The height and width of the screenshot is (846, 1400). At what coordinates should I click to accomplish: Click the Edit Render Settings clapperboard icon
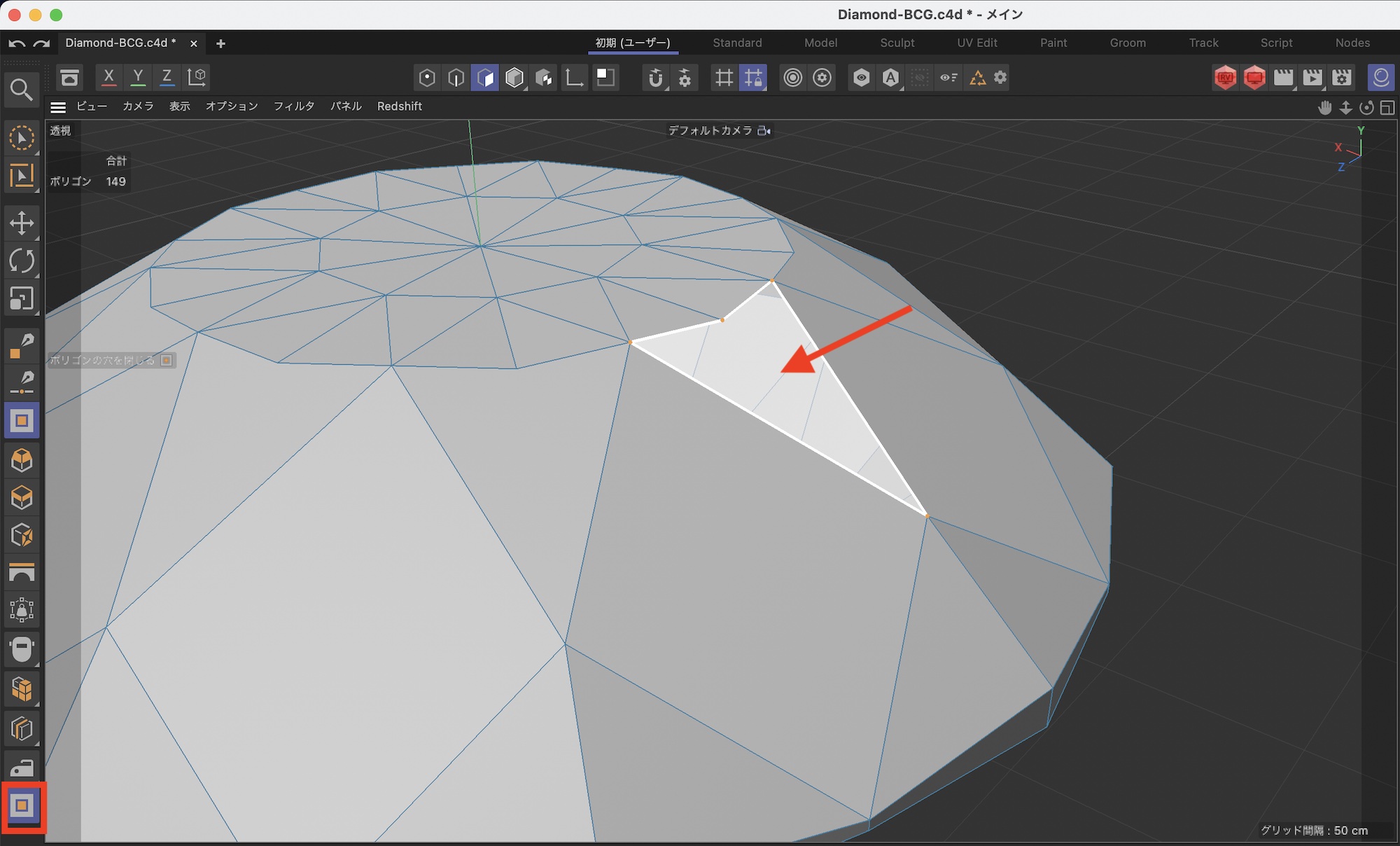click(x=1342, y=78)
